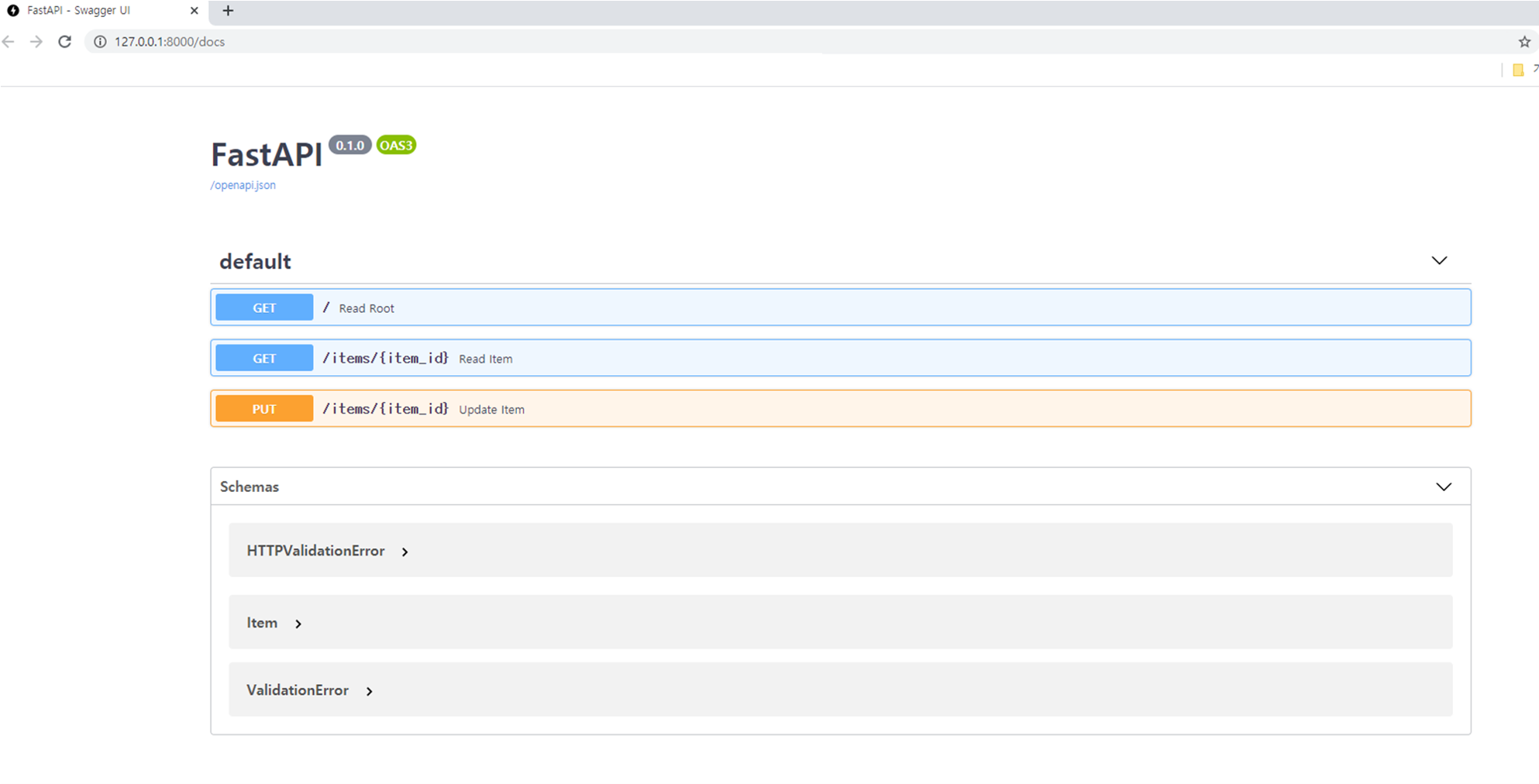
Task: Click the FastAPI title heading
Action: (267, 154)
